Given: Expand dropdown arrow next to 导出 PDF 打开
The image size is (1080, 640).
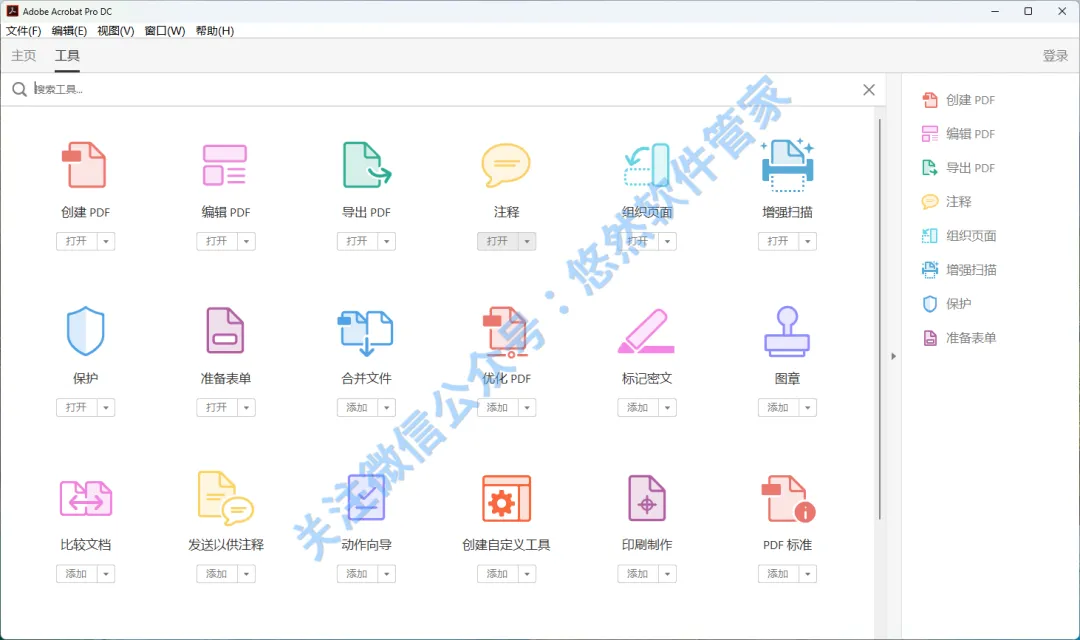Looking at the screenshot, I should (387, 241).
